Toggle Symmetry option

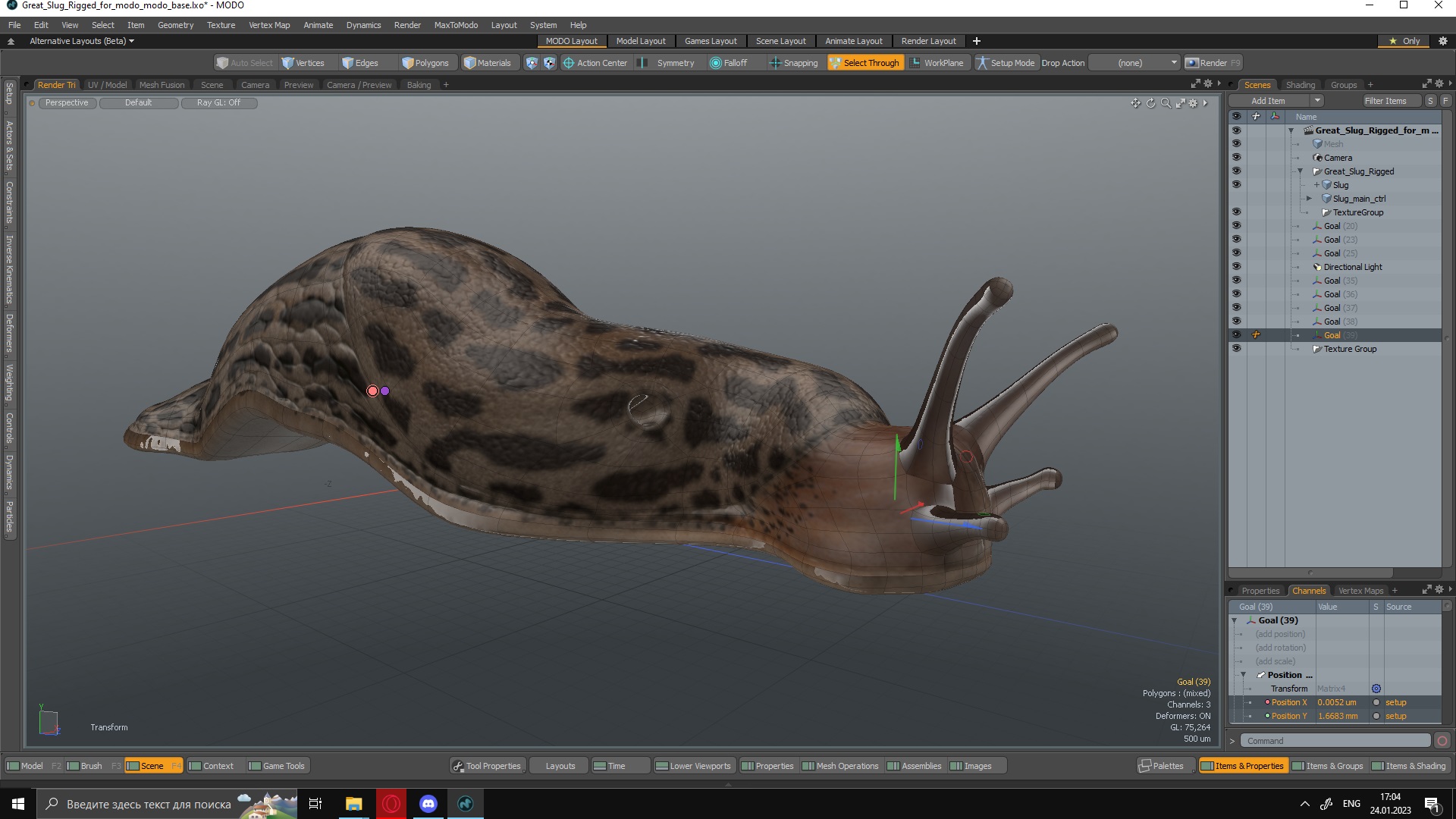(x=667, y=63)
